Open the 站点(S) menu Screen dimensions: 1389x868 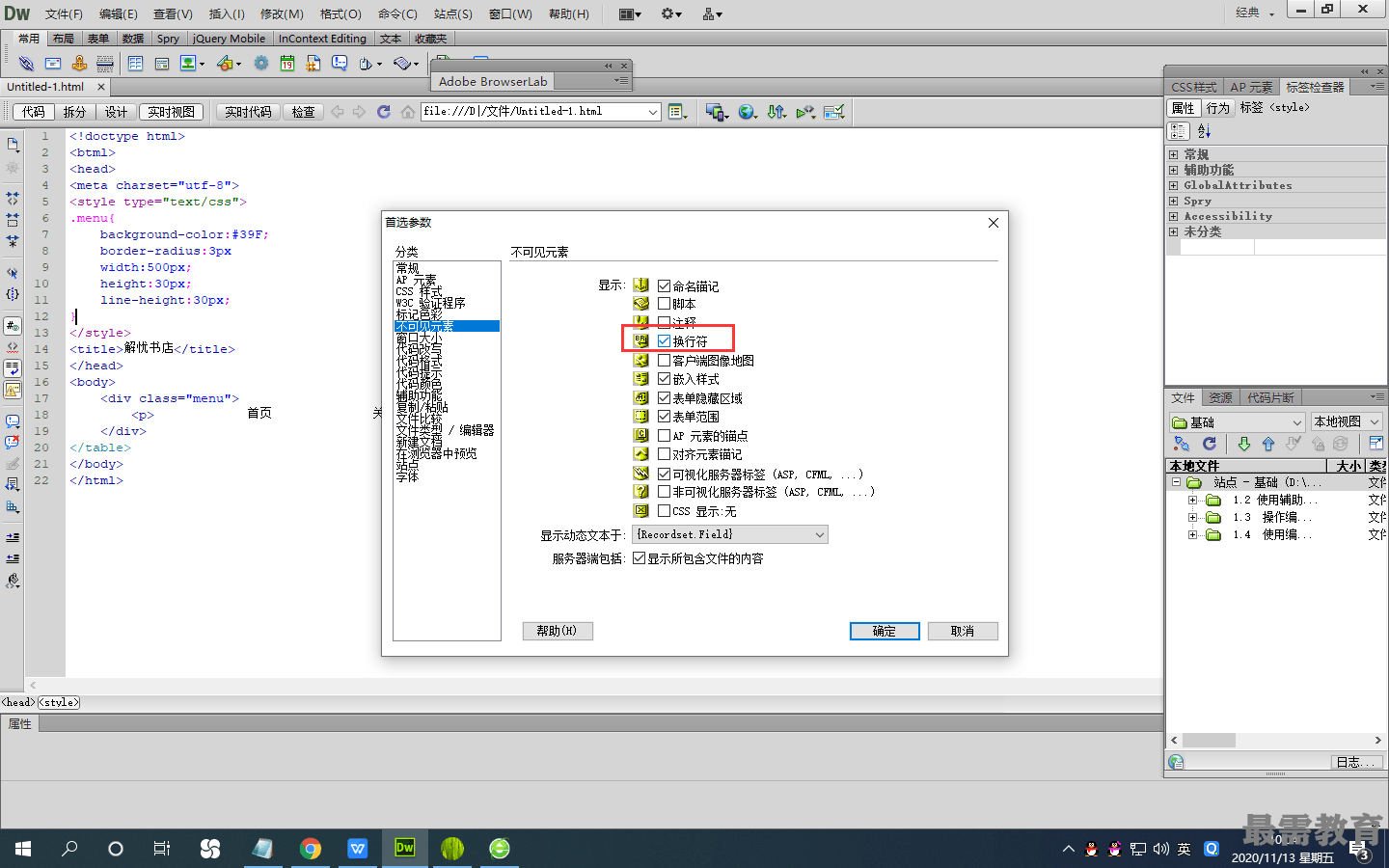[453, 14]
